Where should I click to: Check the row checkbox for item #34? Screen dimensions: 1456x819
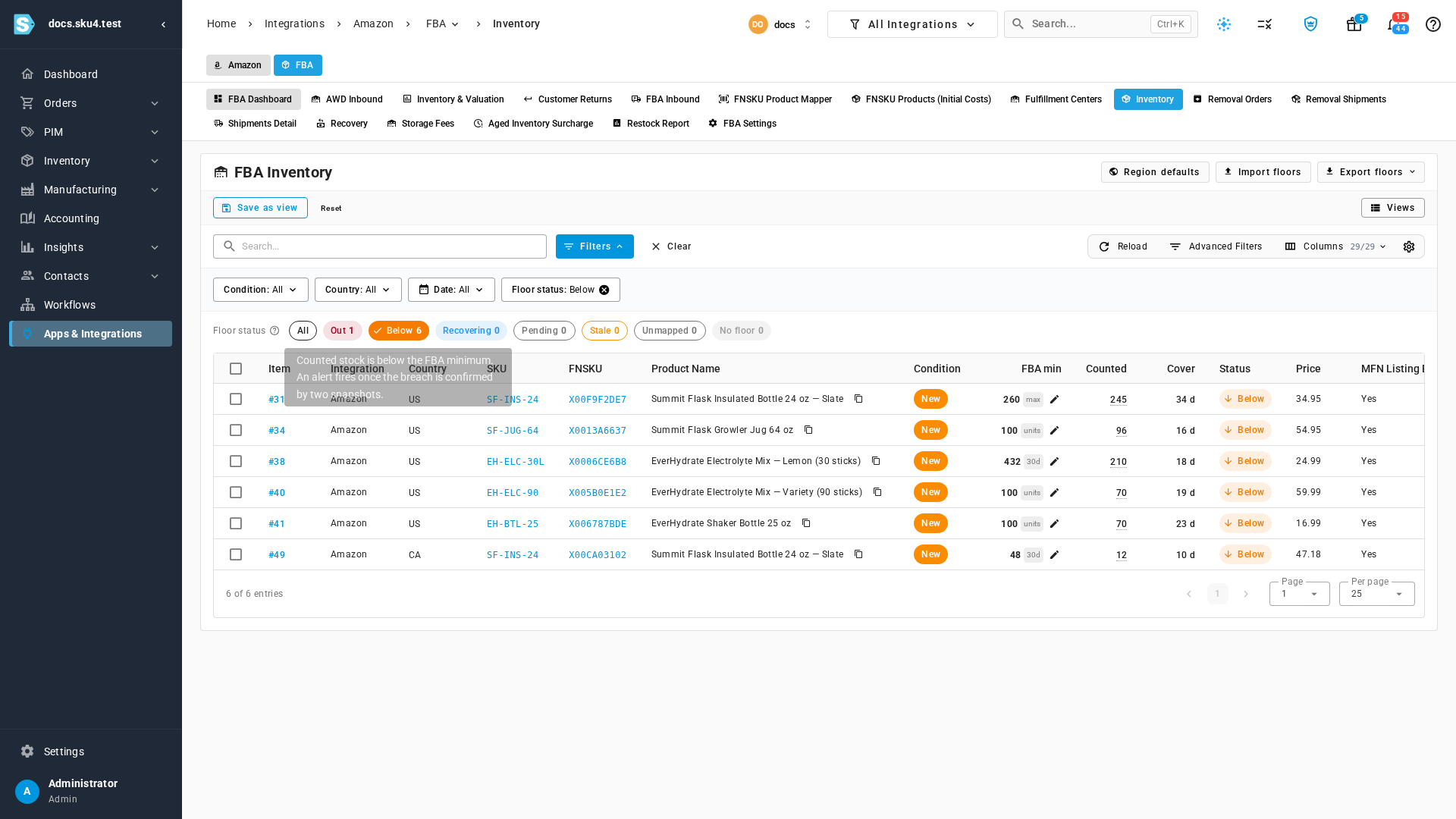coord(236,430)
